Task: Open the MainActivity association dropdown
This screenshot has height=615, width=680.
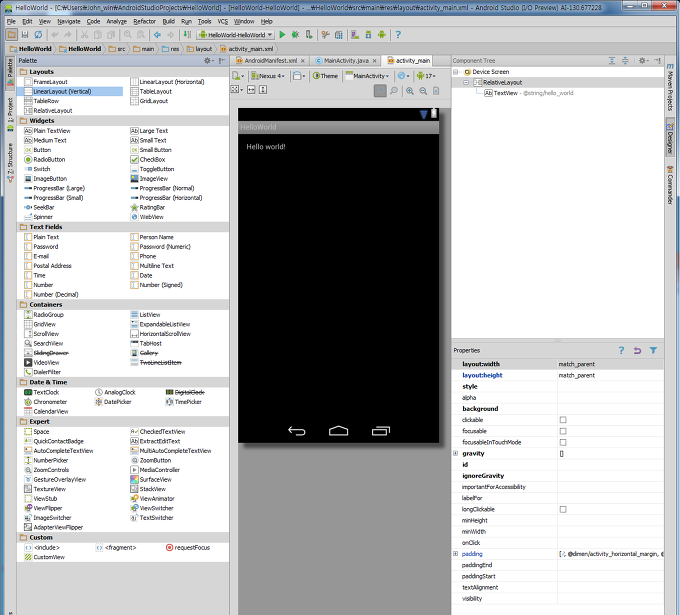Action: click(x=367, y=76)
